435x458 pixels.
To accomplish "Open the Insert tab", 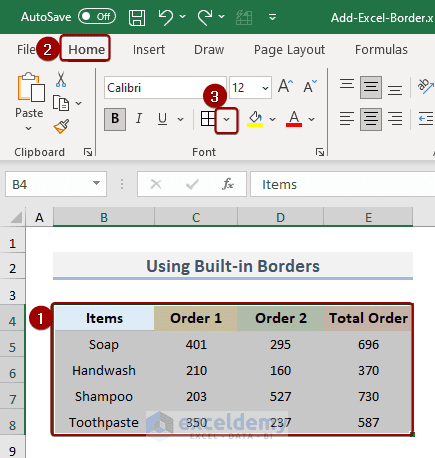I will point(149,50).
